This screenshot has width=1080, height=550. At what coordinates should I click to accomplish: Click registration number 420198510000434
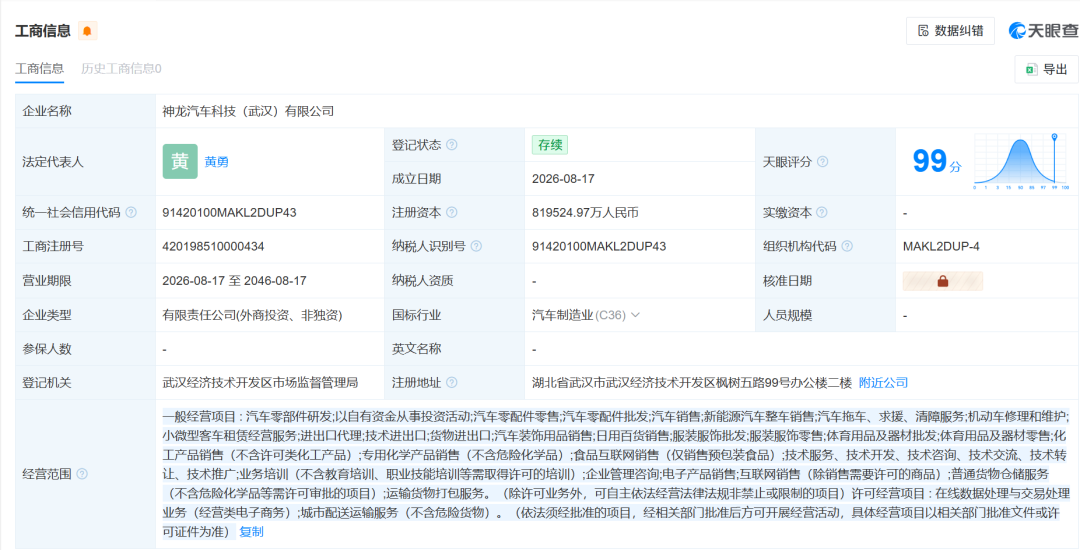(214, 246)
